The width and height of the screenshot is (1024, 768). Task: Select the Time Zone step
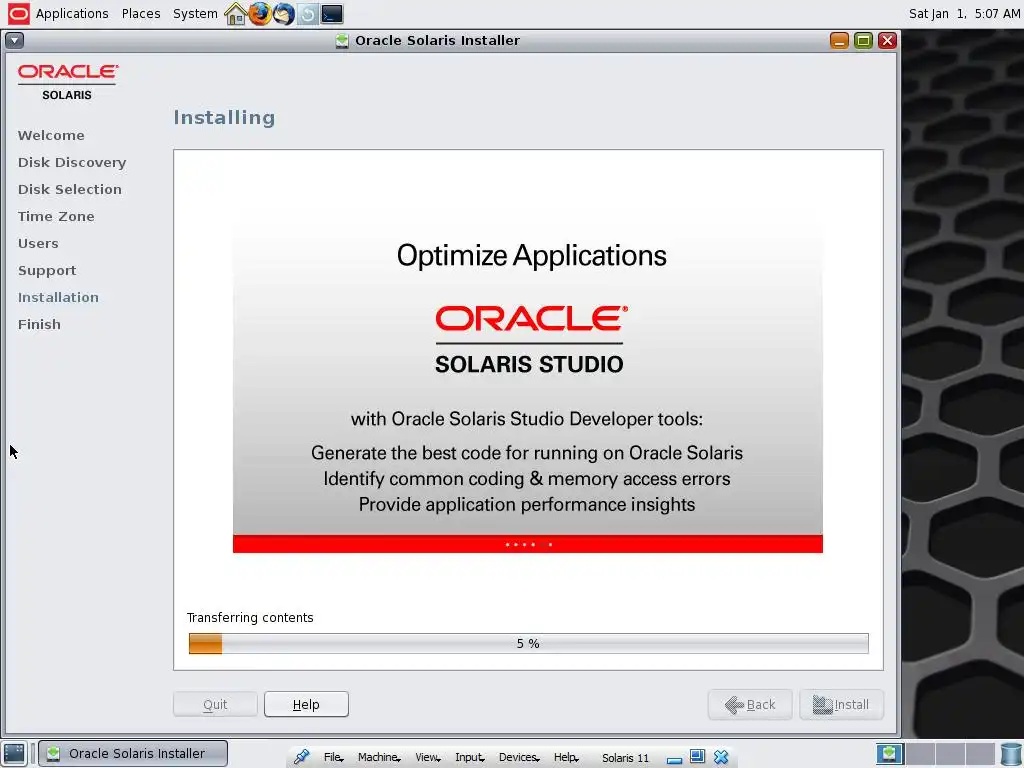[56, 216]
